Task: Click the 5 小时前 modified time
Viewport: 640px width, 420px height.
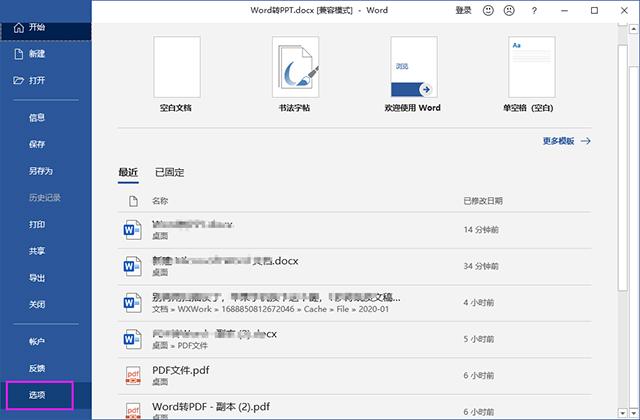Action: click(x=479, y=339)
